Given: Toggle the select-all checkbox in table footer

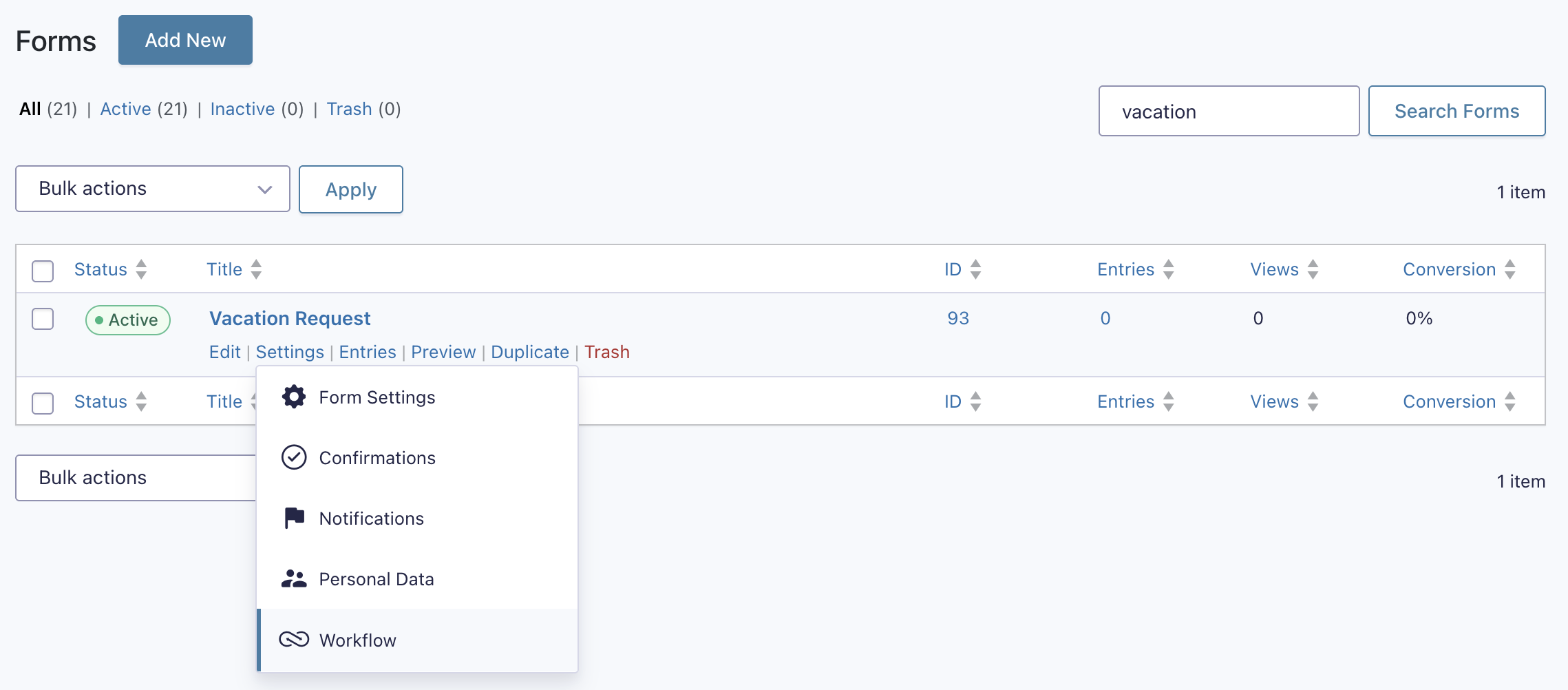Looking at the screenshot, I should pos(43,403).
